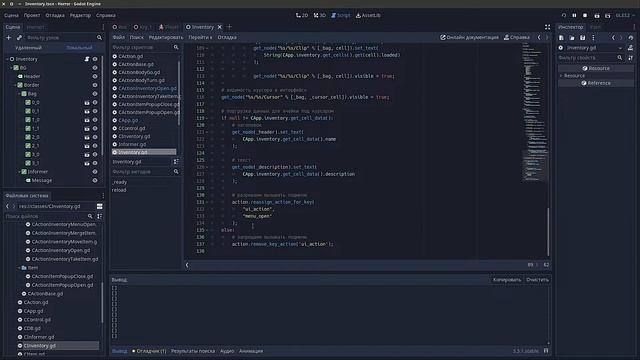Open the Сцена menu

click(11, 16)
